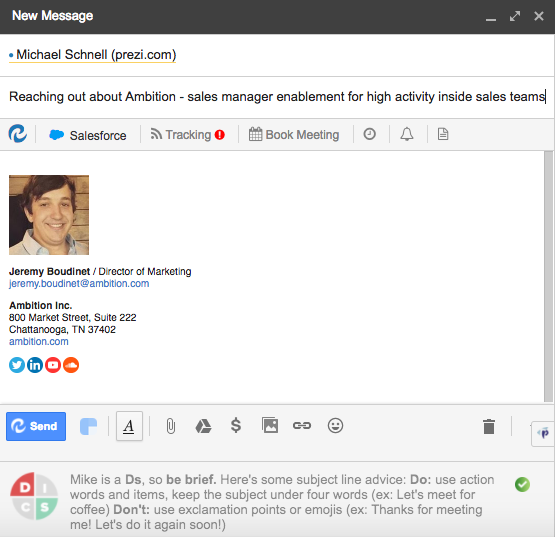
Task: Insert a link using chain icon
Action: (x=302, y=425)
